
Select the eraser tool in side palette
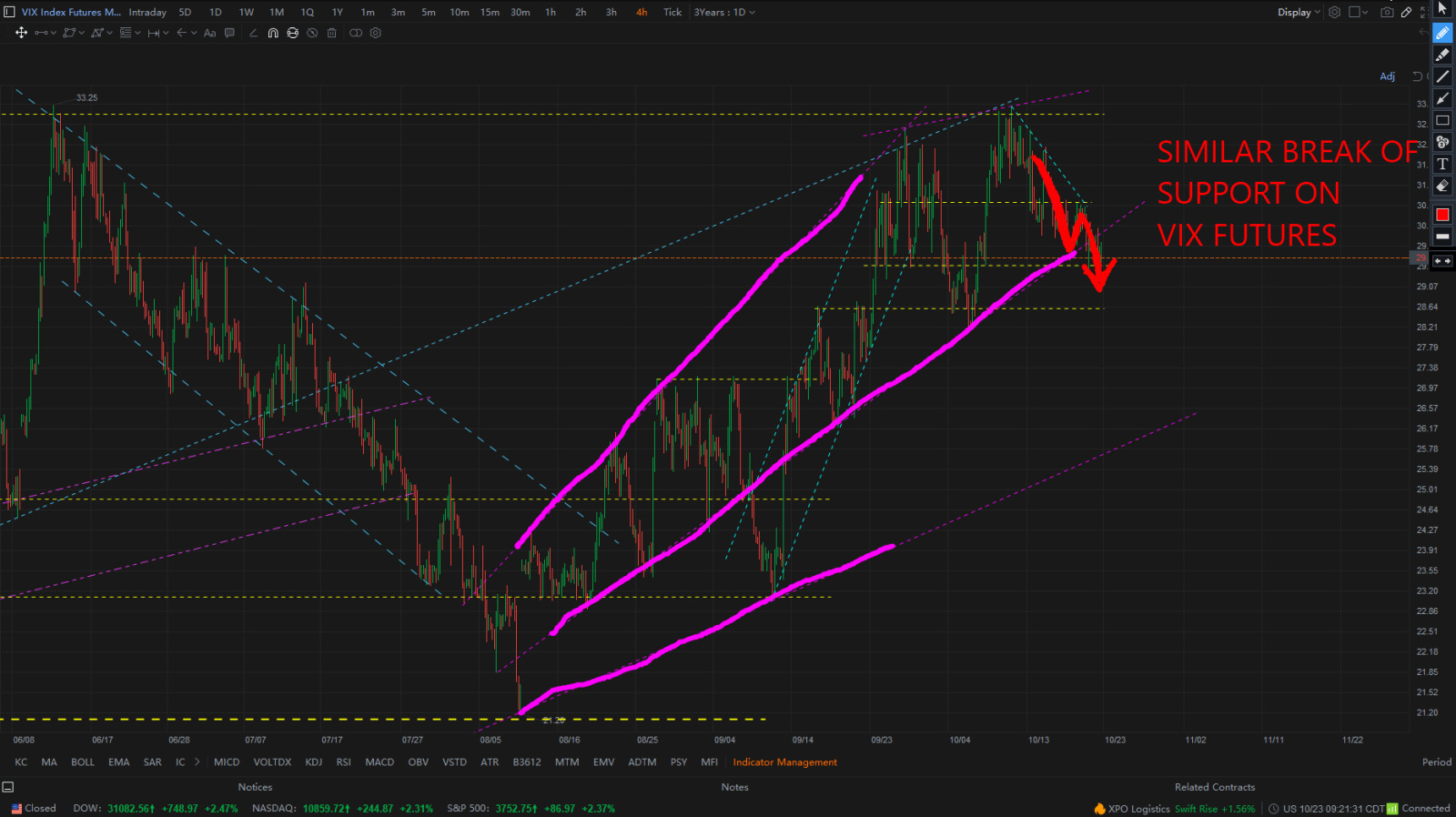coord(1442,186)
